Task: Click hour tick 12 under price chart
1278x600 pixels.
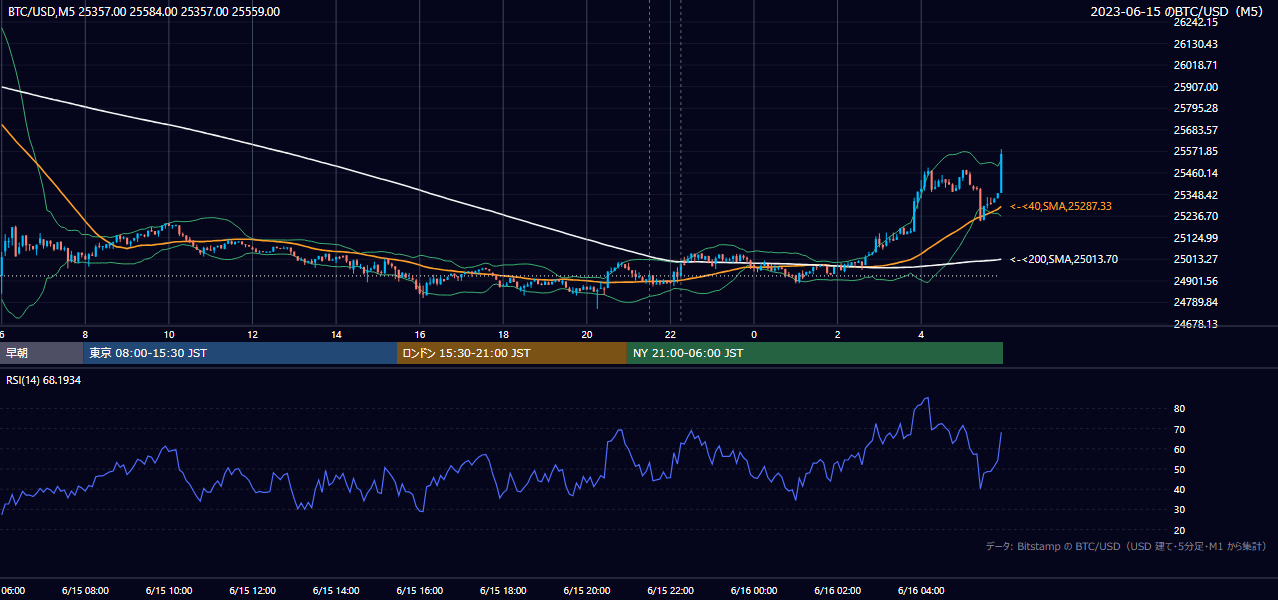Action: [x=253, y=334]
